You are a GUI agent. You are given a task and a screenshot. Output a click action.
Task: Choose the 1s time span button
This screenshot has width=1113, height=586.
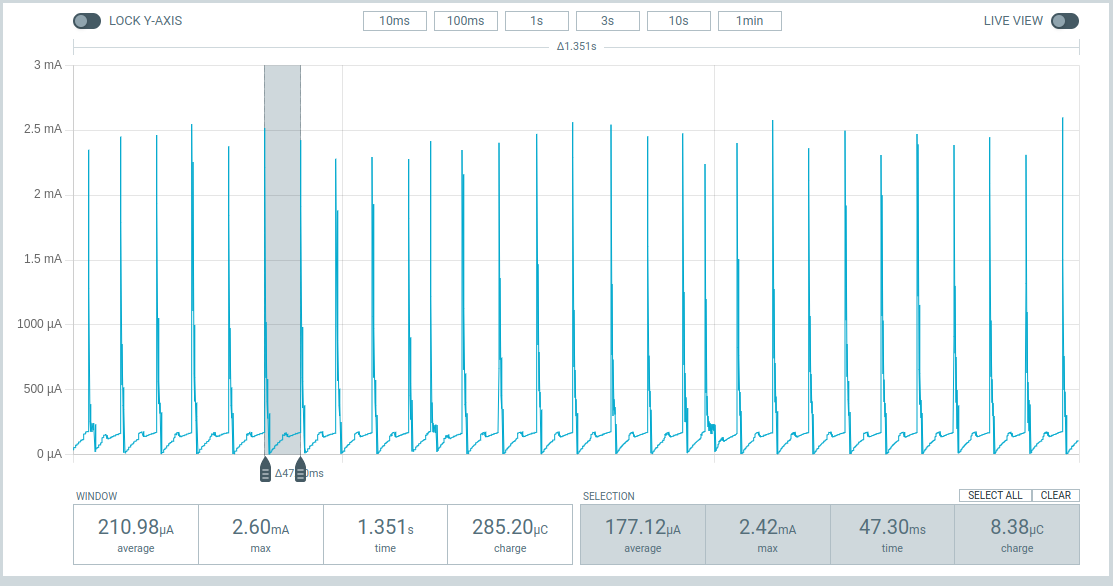[x=537, y=21]
